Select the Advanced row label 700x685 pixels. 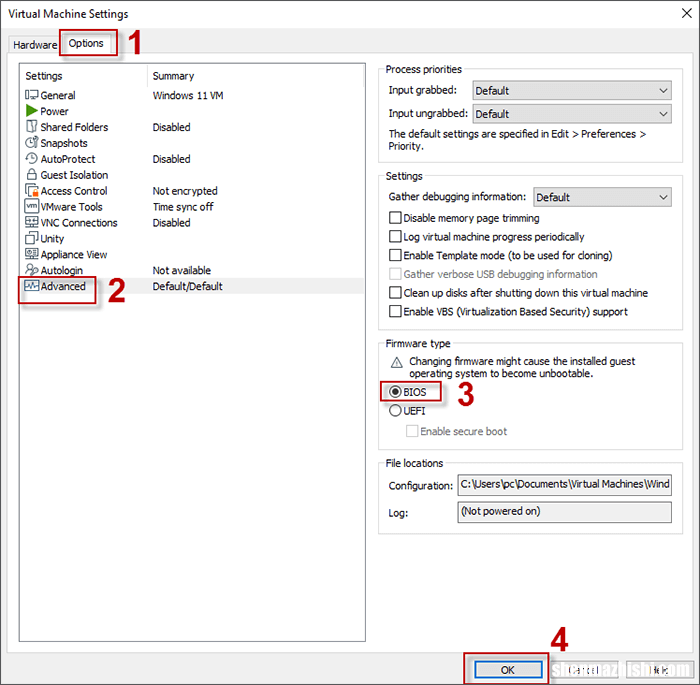63,286
